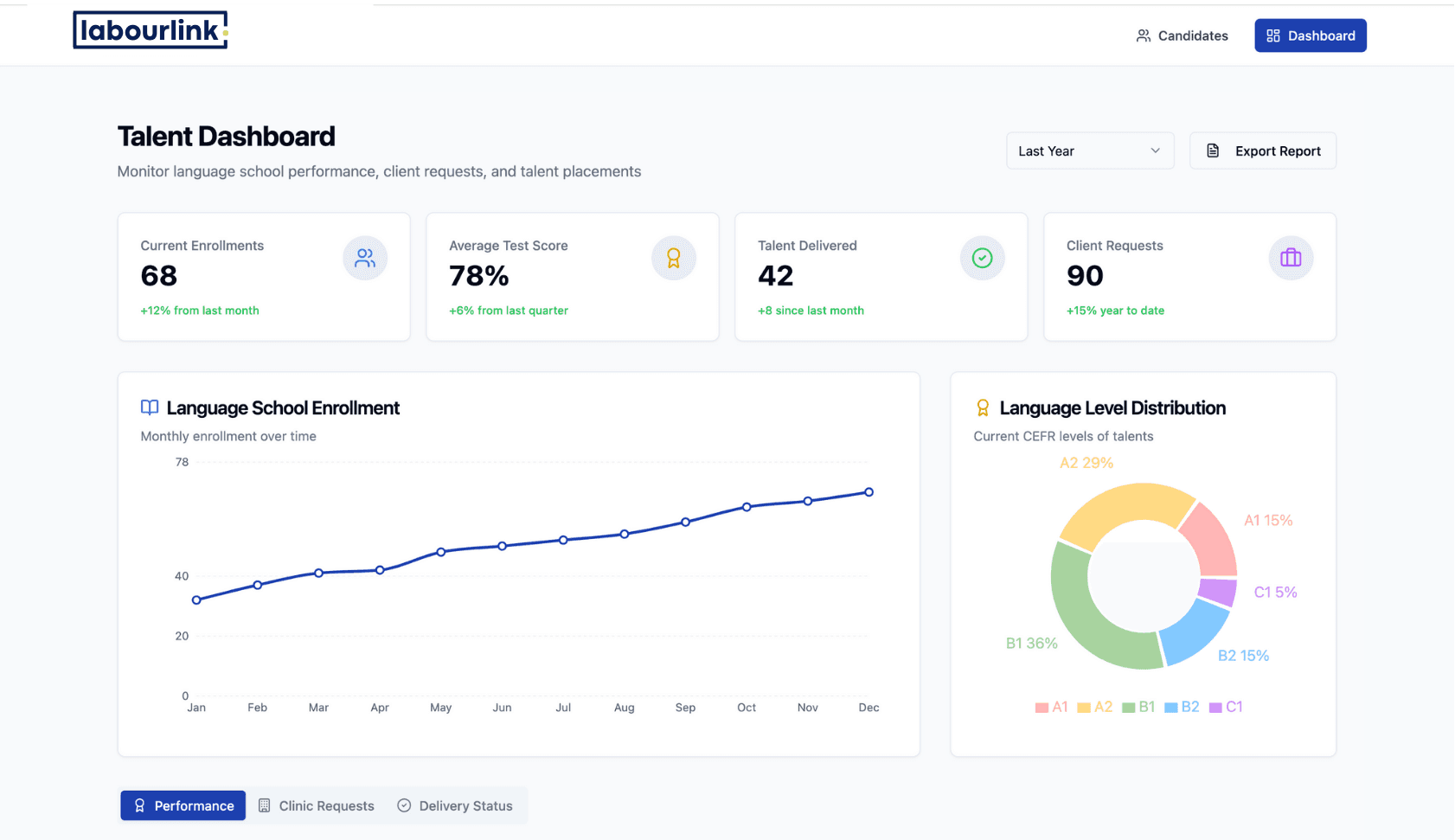Click the check circle icon in Talent Delivered card
This screenshot has width=1455, height=840.
tap(983, 258)
